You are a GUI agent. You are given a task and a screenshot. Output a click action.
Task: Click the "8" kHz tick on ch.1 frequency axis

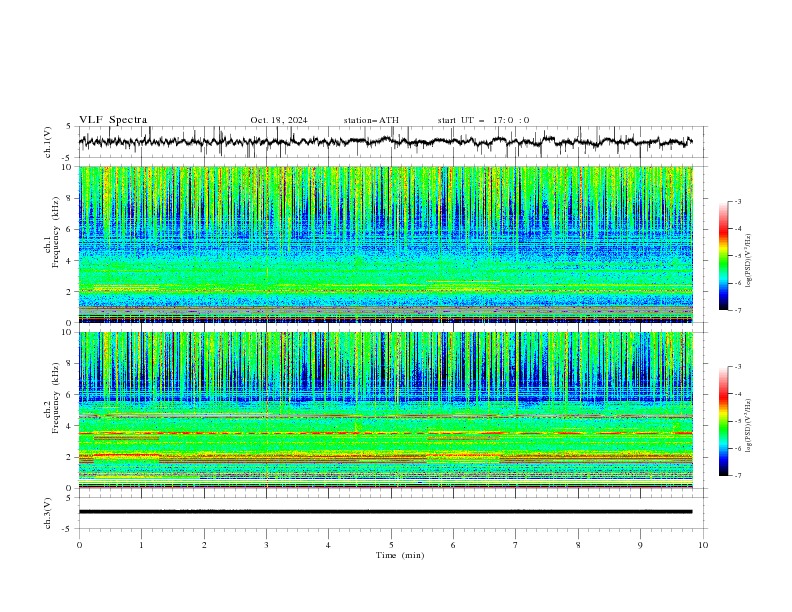tap(69, 198)
